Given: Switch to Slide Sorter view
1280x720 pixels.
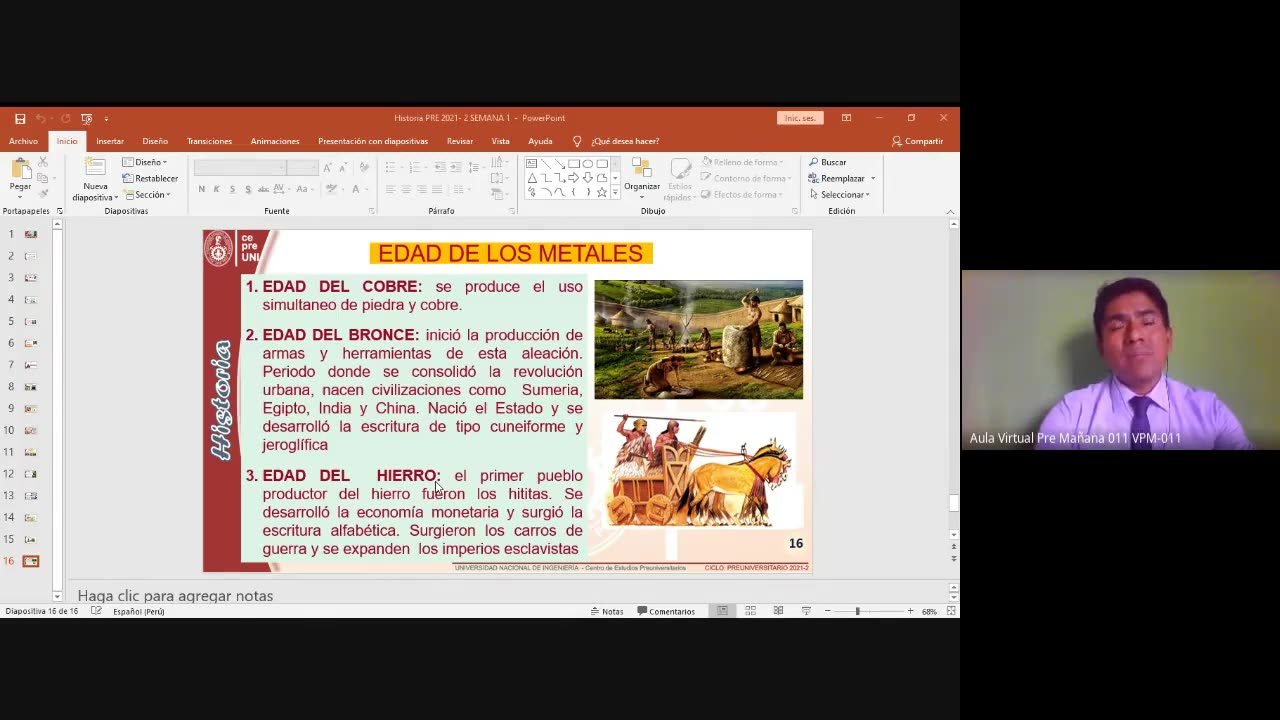Looking at the screenshot, I should (x=750, y=611).
